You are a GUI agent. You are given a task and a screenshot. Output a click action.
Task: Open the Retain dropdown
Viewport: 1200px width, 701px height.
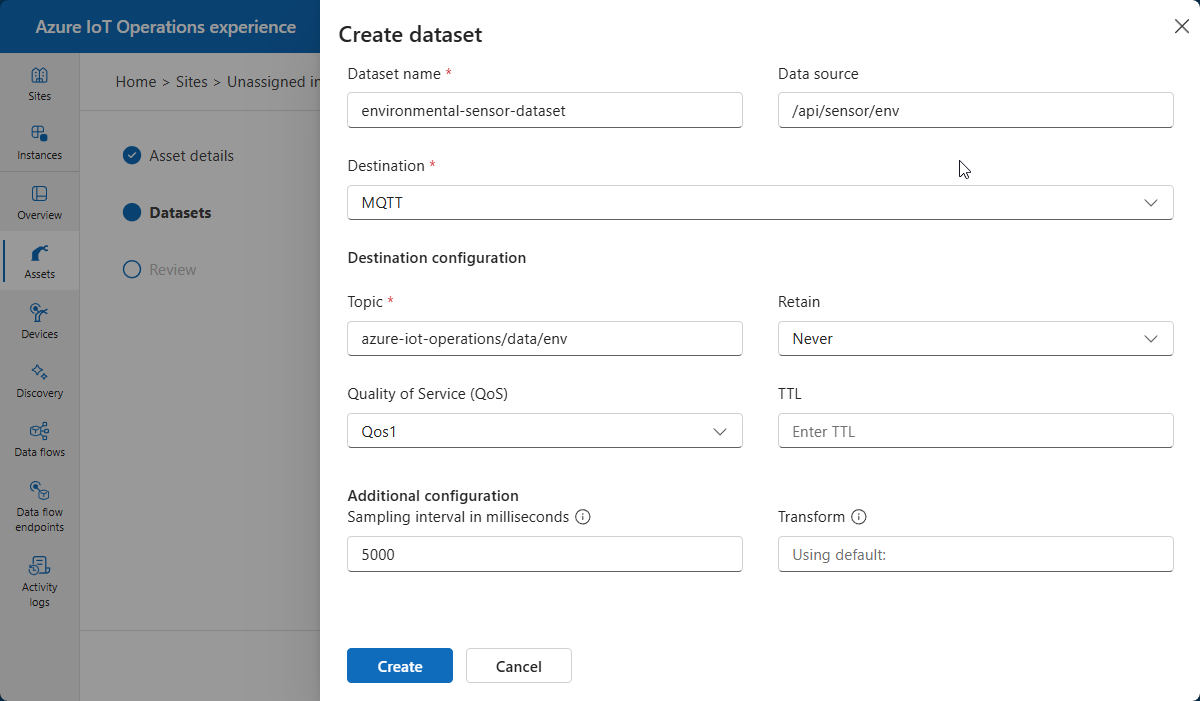coord(975,338)
